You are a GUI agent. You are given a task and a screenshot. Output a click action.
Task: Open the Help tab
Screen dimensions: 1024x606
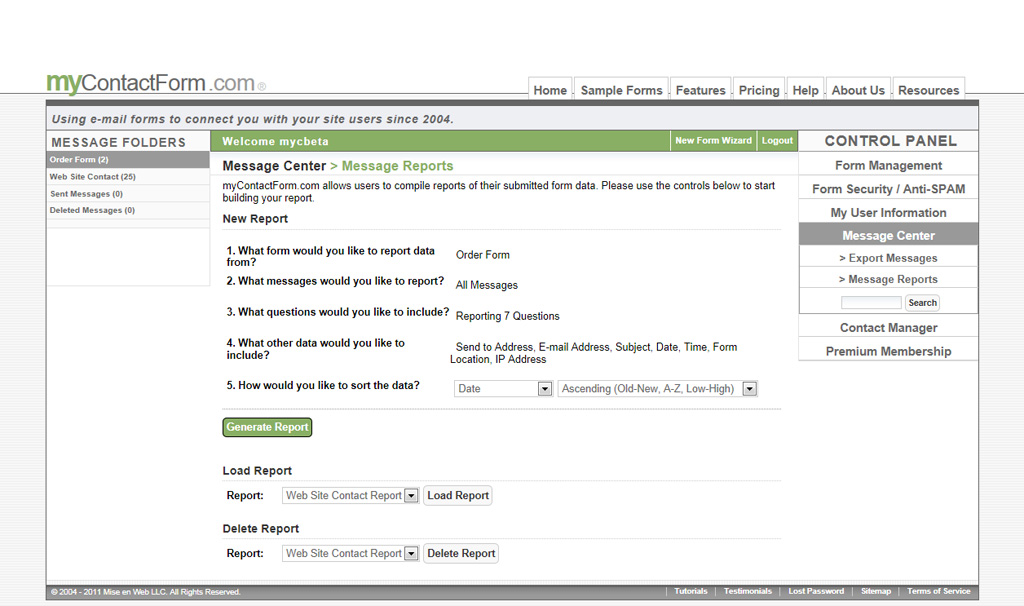pyautogui.click(x=805, y=90)
